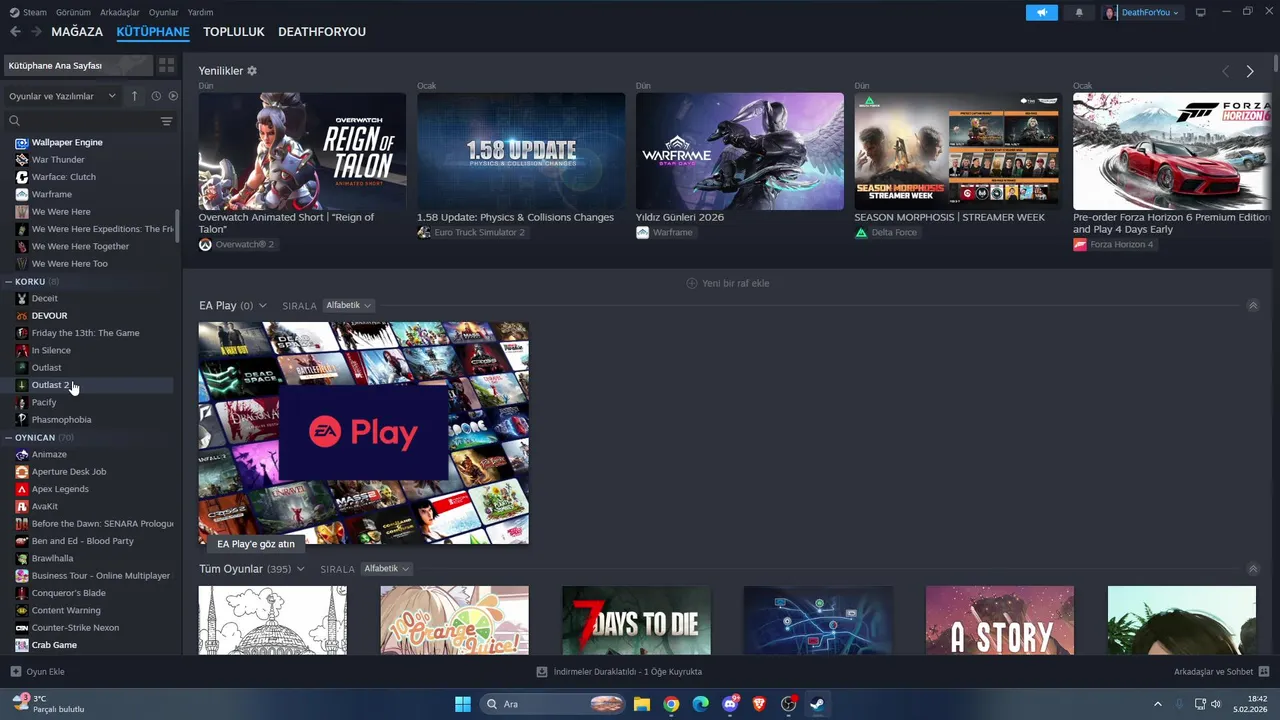Click the plus icon to add shelf
The width and height of the screenshot is (1280, 720).
(692, 283)
